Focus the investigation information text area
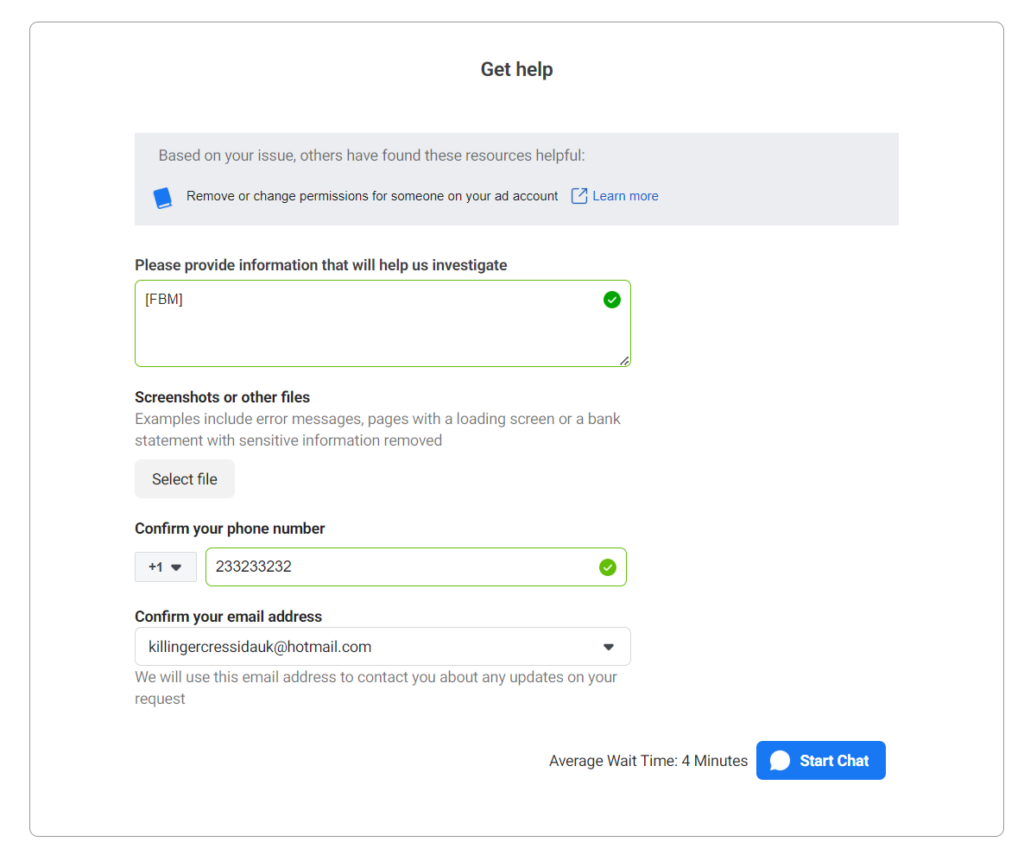Image resolution: width=1024 pixels, height=861 pixels. point(383,323)
